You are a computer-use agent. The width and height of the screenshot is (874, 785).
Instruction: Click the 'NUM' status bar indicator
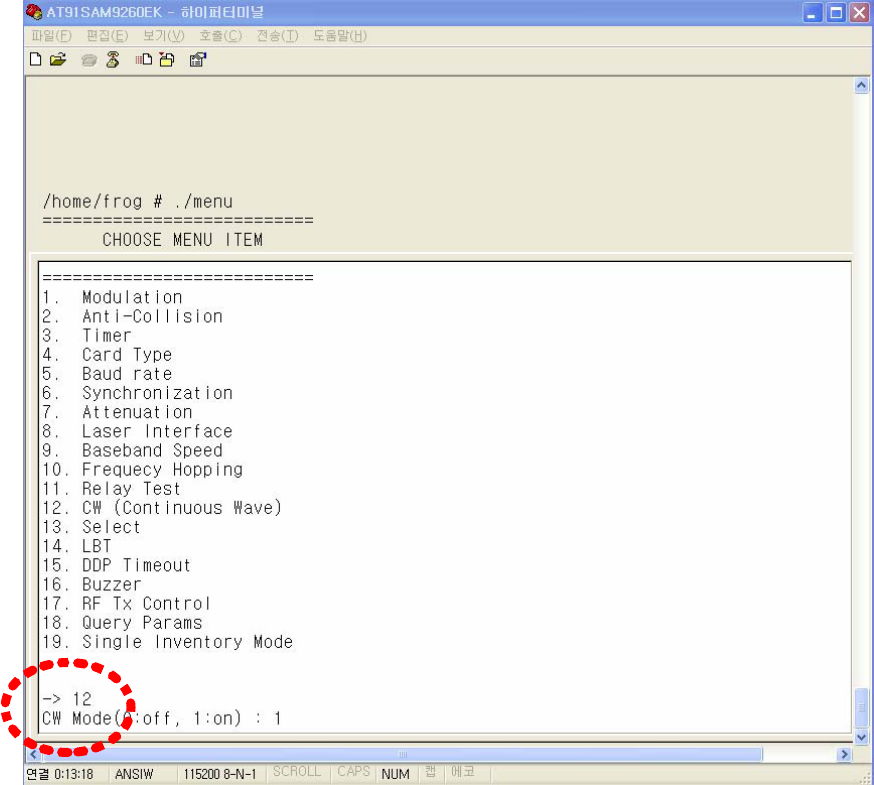pos(396,774)
